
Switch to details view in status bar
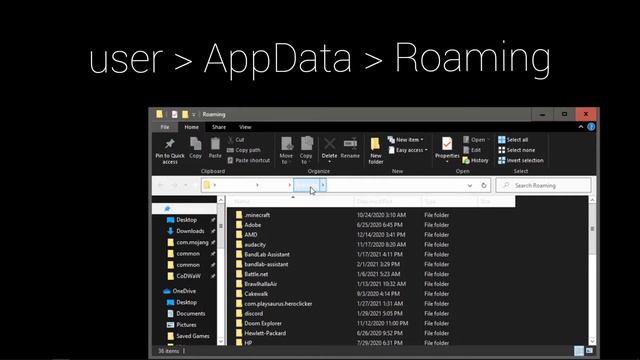click(x=579, y=351)
